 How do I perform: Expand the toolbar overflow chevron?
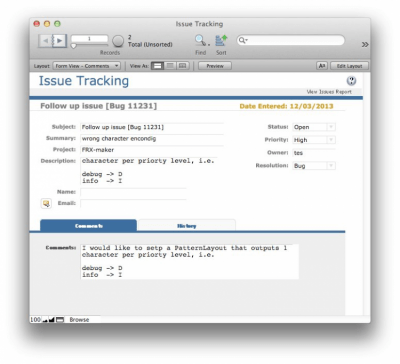pos(365,44)
